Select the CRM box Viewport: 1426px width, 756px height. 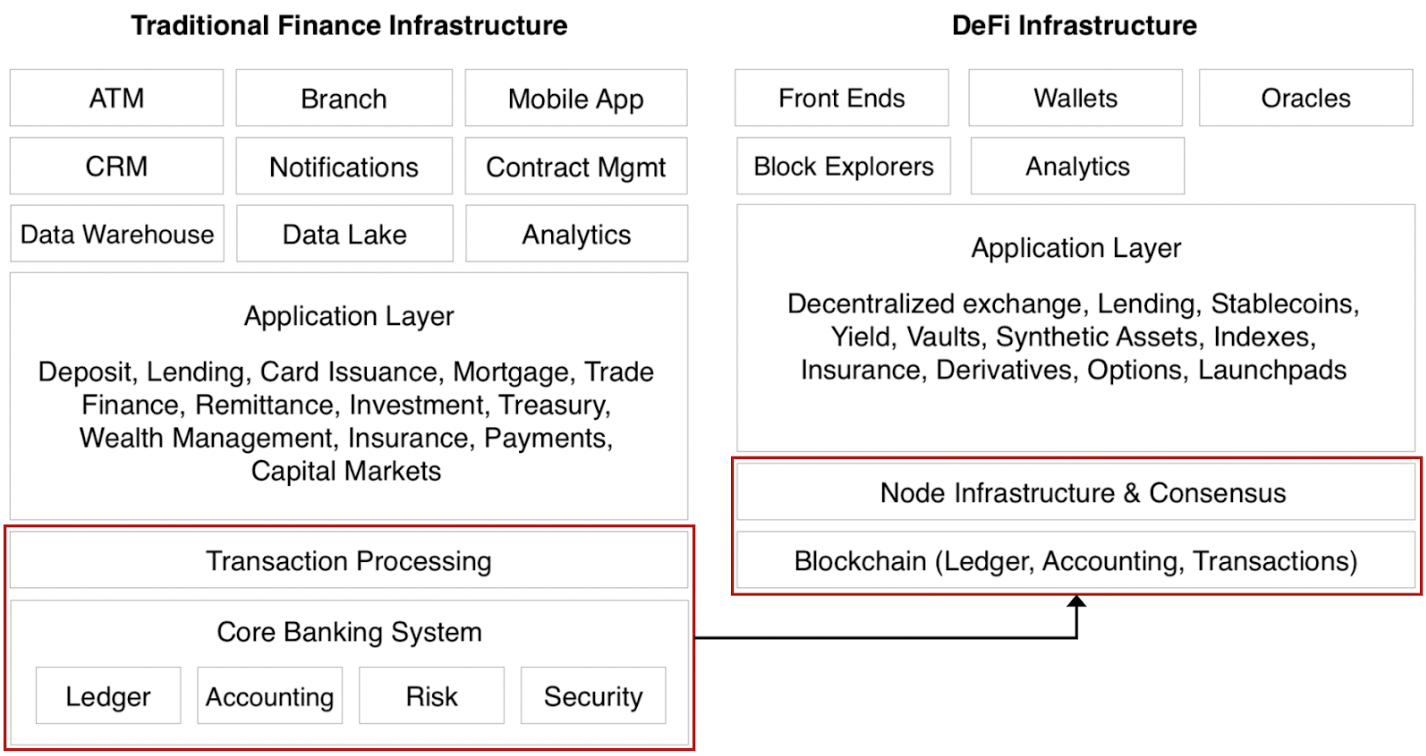(117, 166)
